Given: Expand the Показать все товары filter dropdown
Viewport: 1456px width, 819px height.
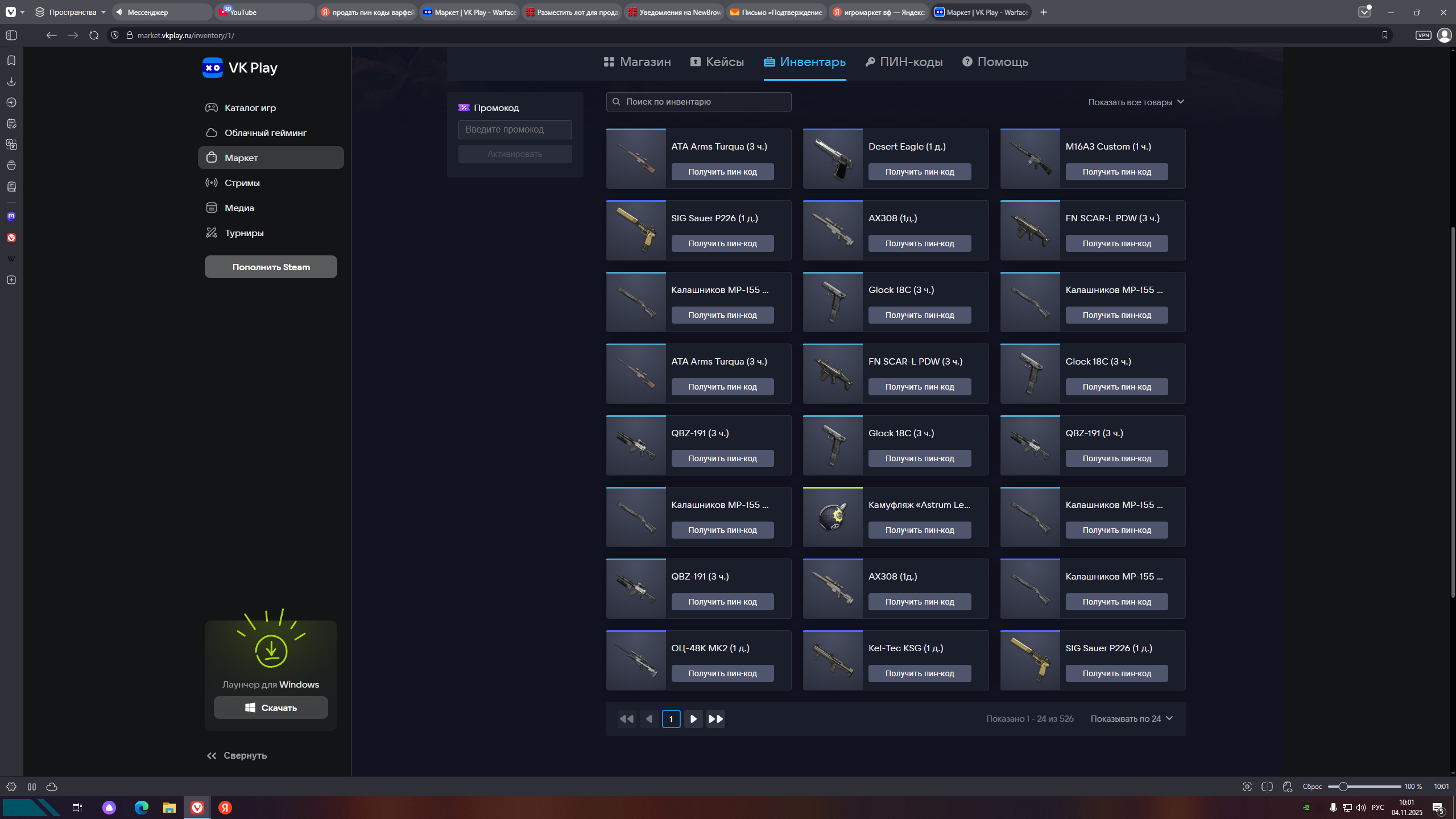Looking at the screenshot, I should click(x=1136, y=102).
